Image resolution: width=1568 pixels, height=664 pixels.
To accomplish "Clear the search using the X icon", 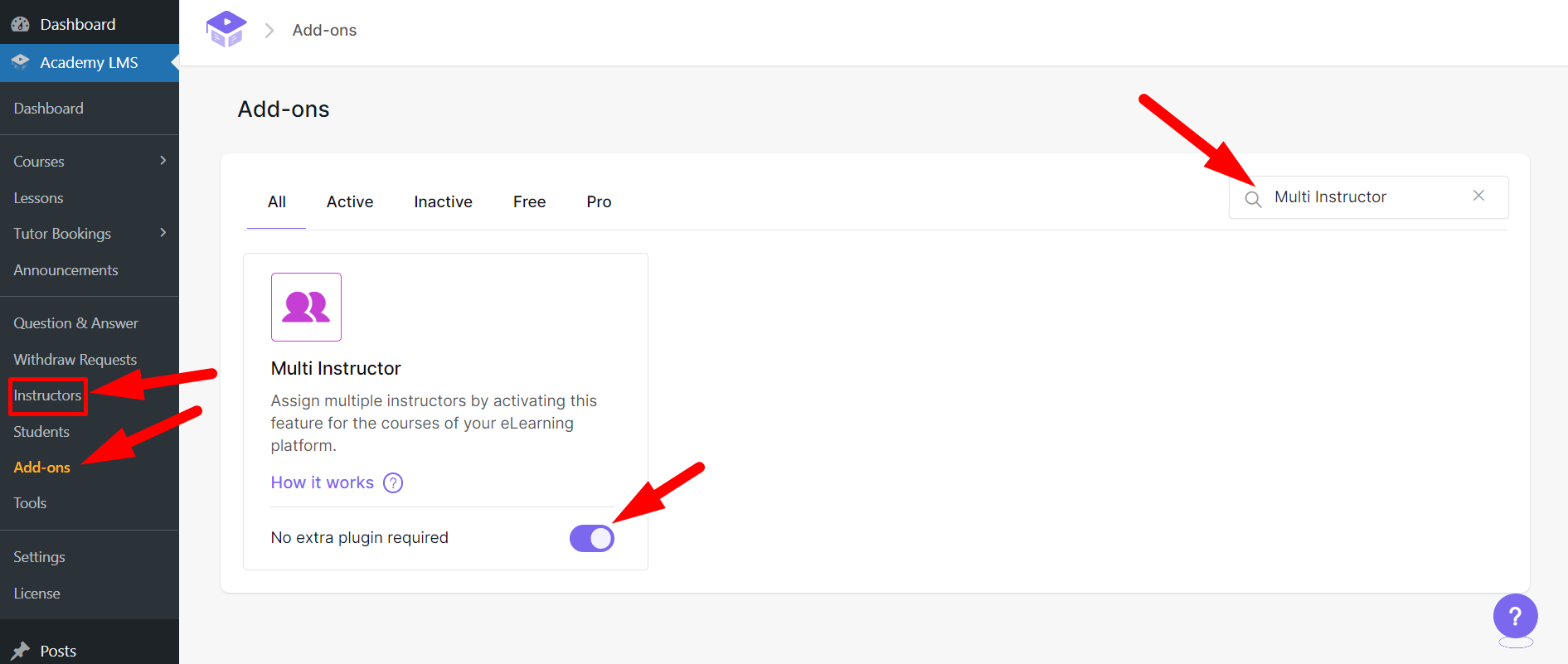I will 1478,196.
